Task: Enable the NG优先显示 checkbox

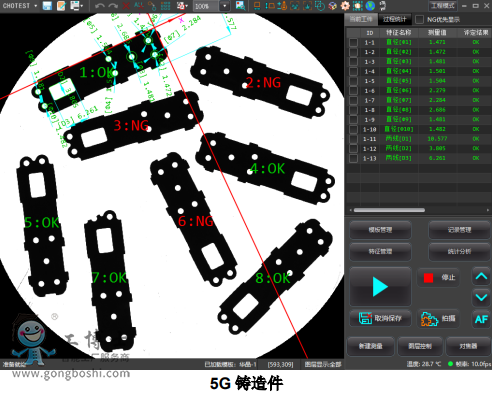Action: (x=419, y=20)
